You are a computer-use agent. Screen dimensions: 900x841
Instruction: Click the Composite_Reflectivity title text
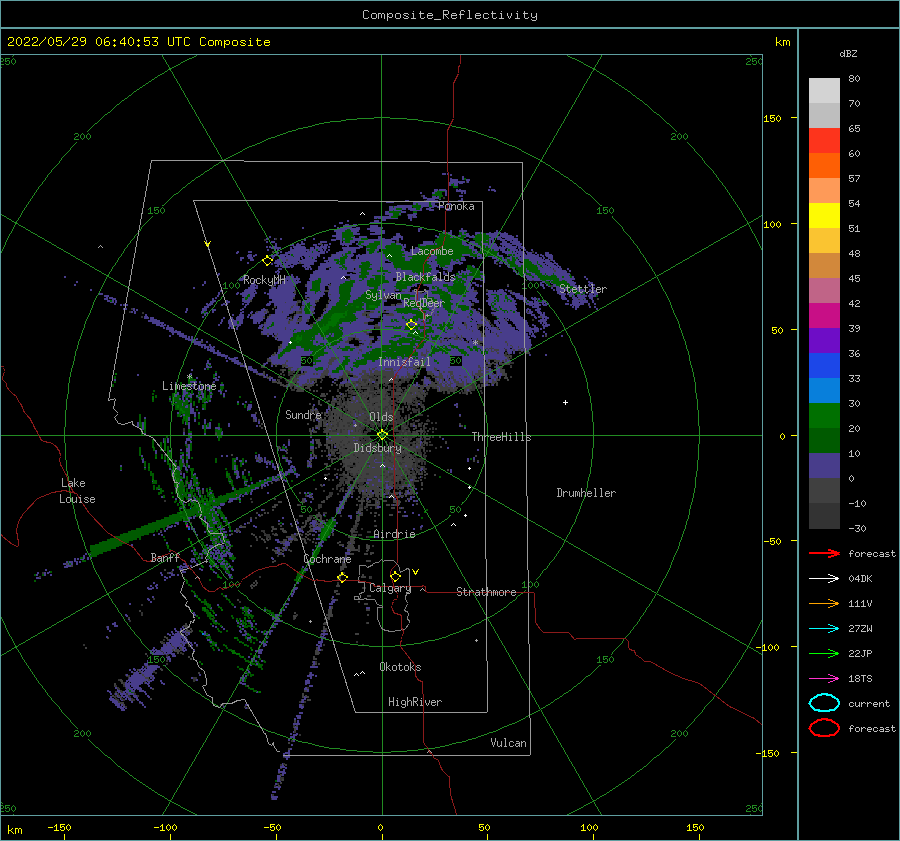[450, 15]
